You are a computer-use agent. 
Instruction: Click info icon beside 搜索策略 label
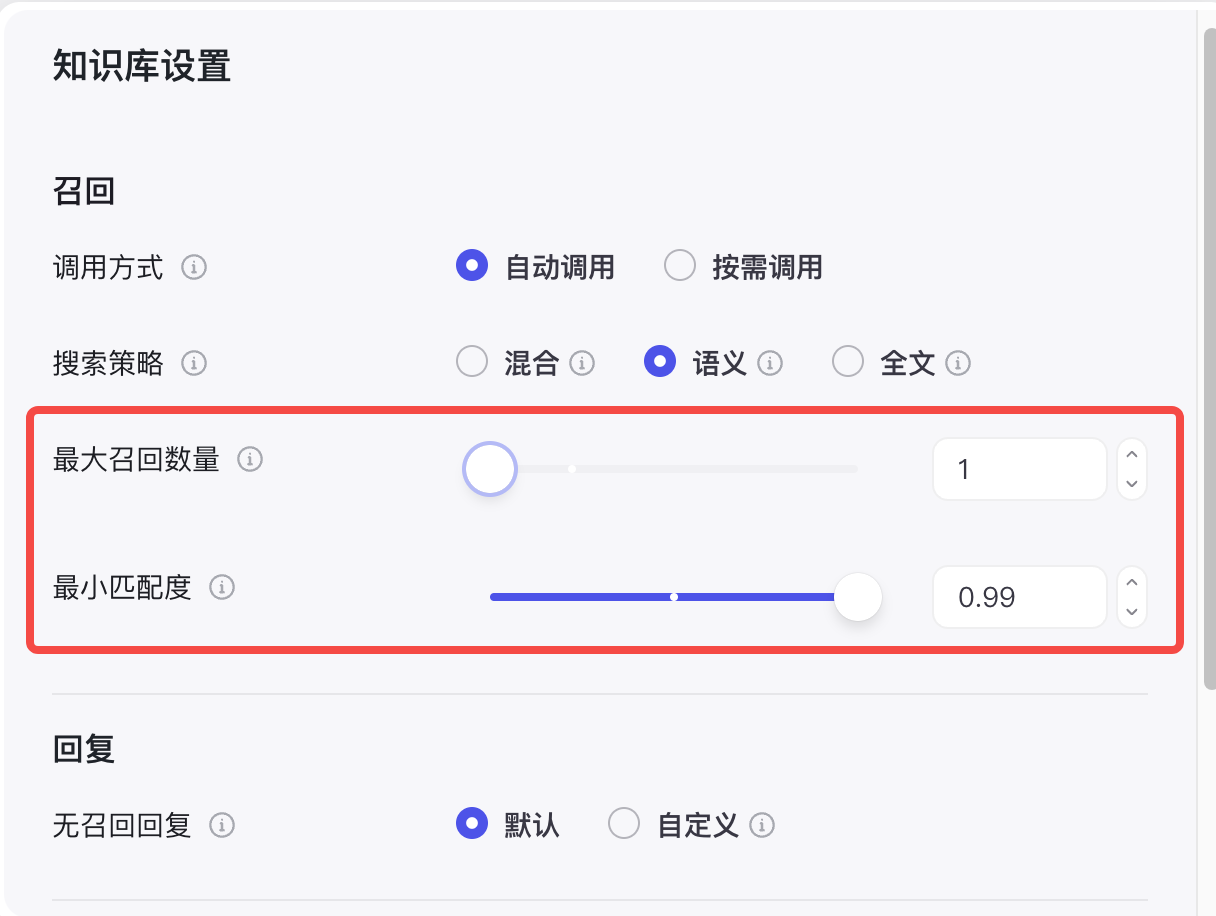194,363
